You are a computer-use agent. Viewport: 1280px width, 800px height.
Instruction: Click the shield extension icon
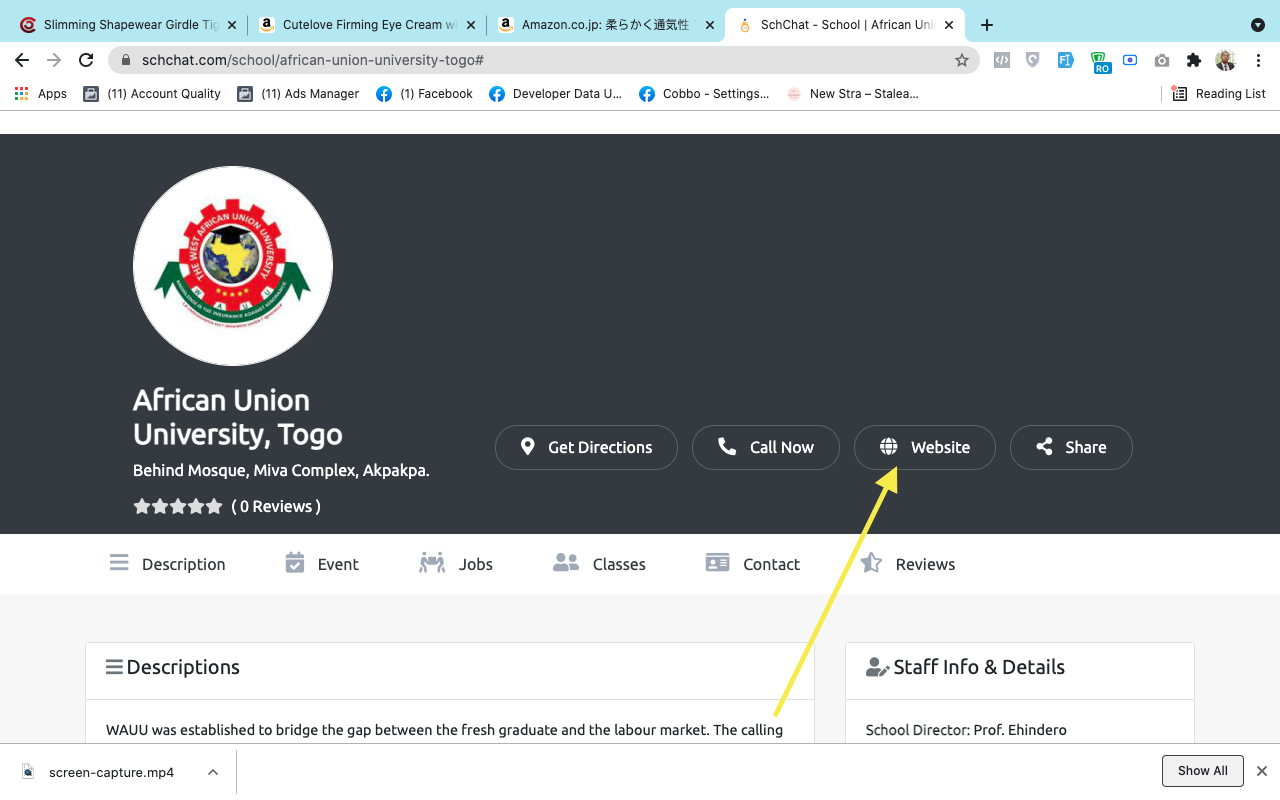[1033, 60]
